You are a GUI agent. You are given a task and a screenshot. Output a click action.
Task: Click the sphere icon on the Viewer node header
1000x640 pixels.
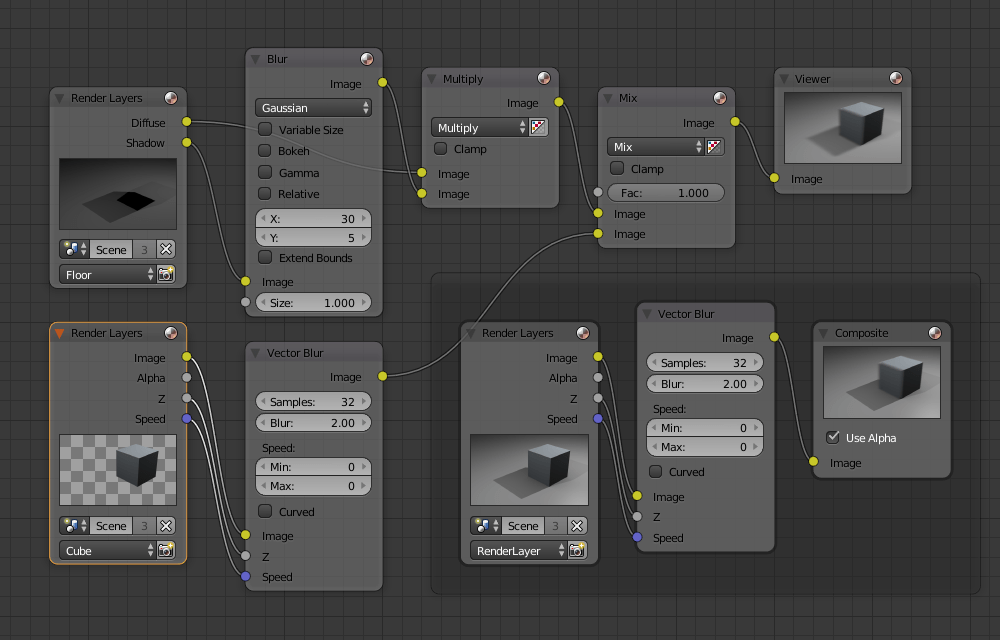(x=897, y=78)
